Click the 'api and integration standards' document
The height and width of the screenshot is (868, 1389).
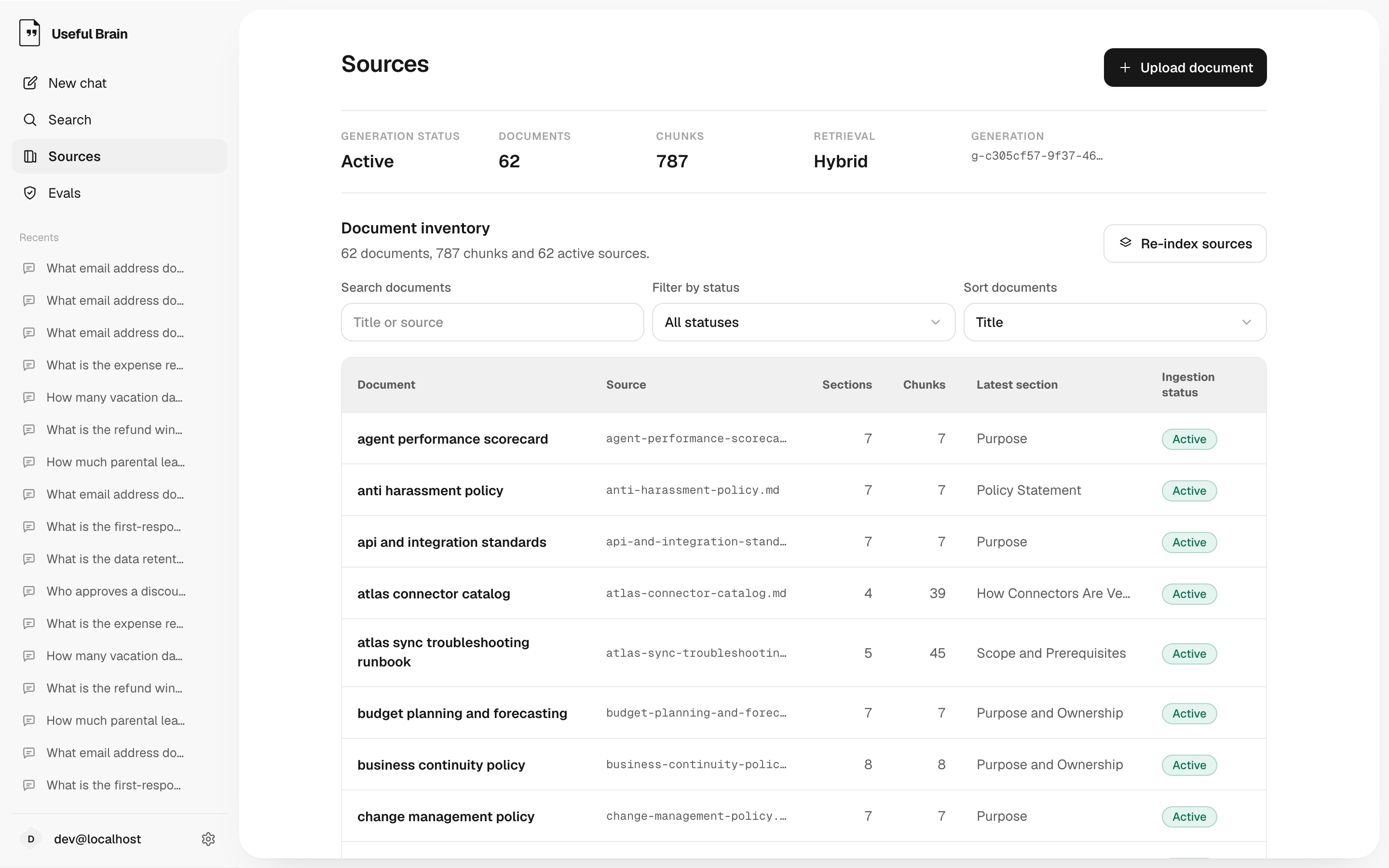pos(452,542)
